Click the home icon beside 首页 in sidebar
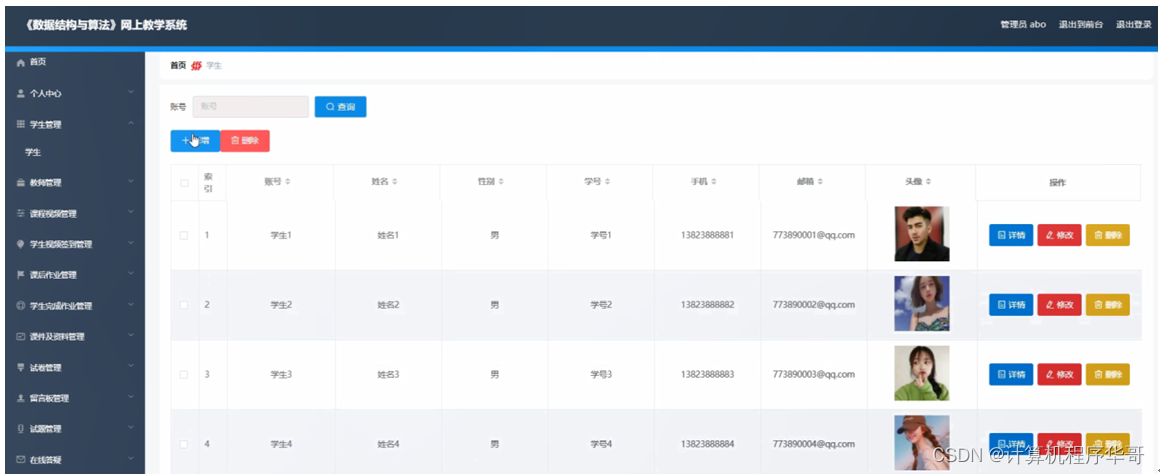The image size is (1160, 474). pyautogui.click(x=21, y=63)
